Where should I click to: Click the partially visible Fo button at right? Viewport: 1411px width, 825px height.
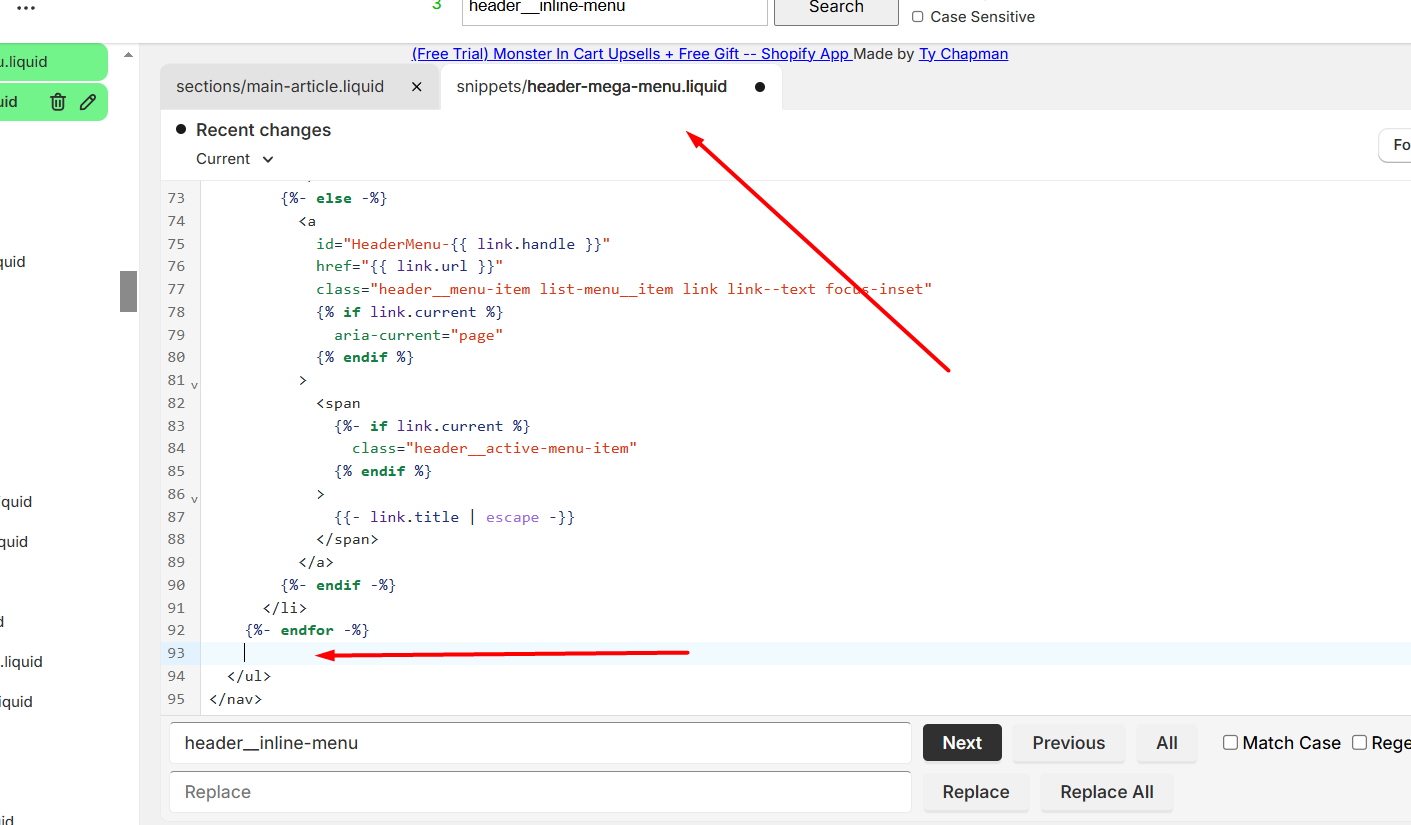1396,145
